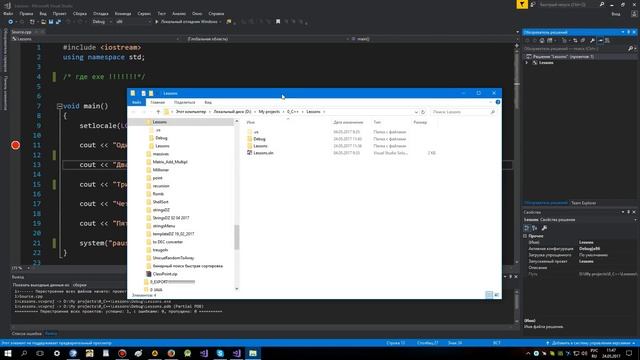Click the Home icon in Solution Explorer toolbar
640x360 pixels.
tap(542, 40)
